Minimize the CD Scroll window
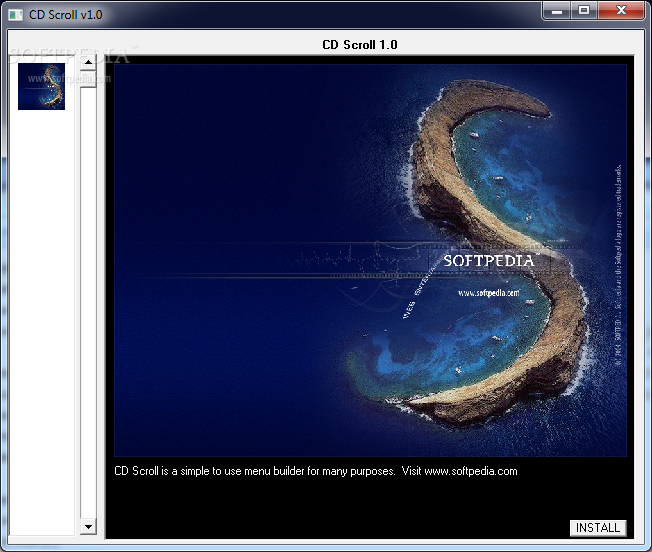 pyautogui.click(x=557, y=10)
